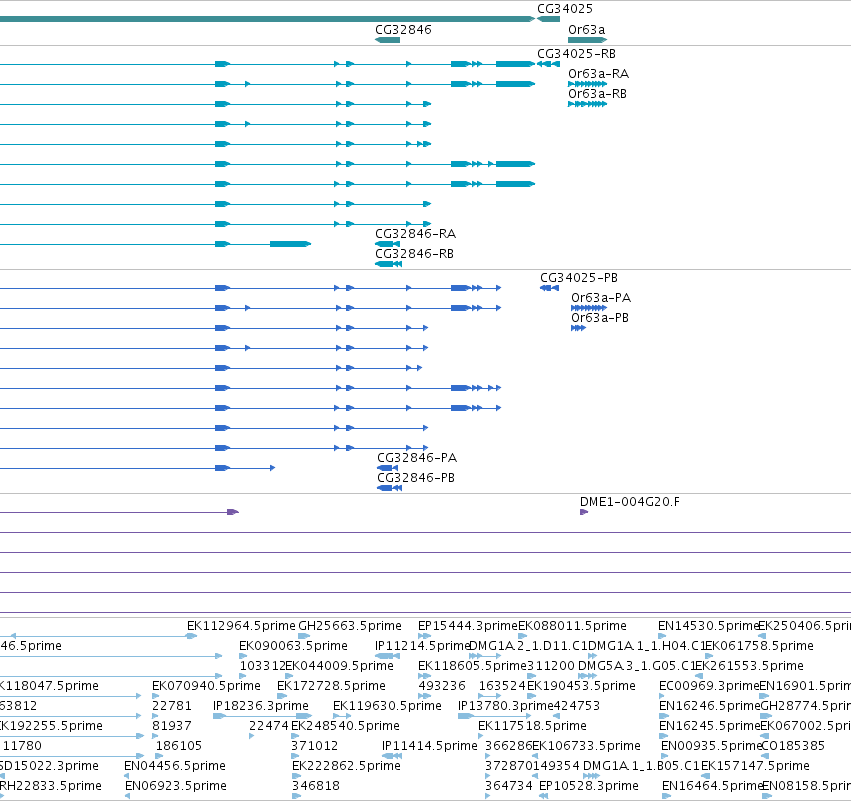Open EST label EK248540.5prime
Image resolution: width=851 pixels, height=801 pixels.
point(345,726)
